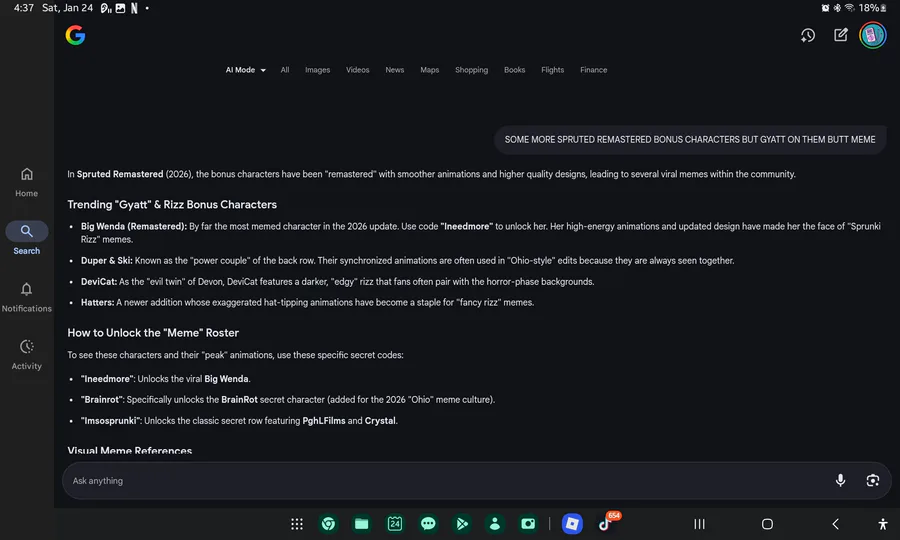Tap the home navigation button

(767, 524)
